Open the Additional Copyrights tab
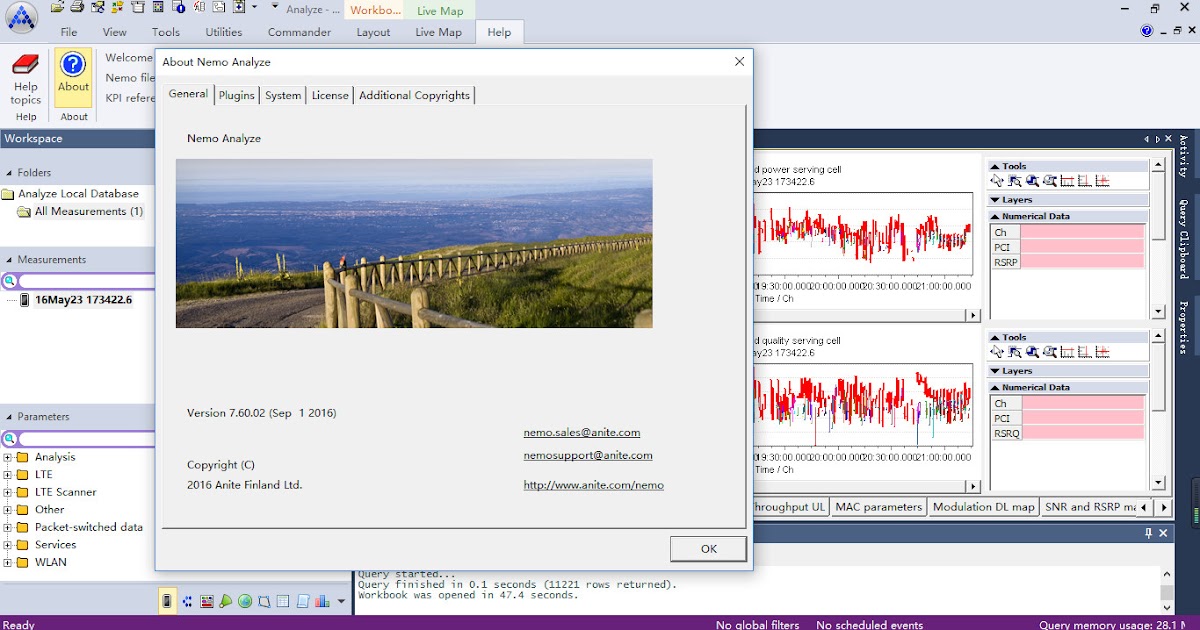 click(x=414, y=95)
